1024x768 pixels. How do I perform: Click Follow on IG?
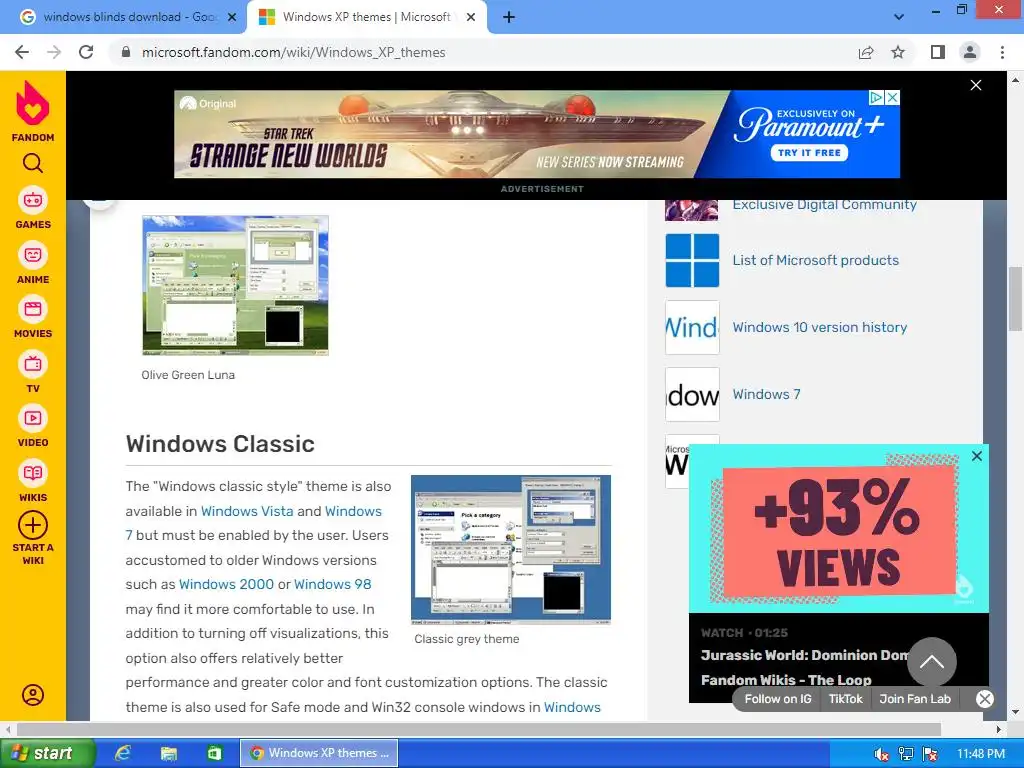(x=778, y=699)
